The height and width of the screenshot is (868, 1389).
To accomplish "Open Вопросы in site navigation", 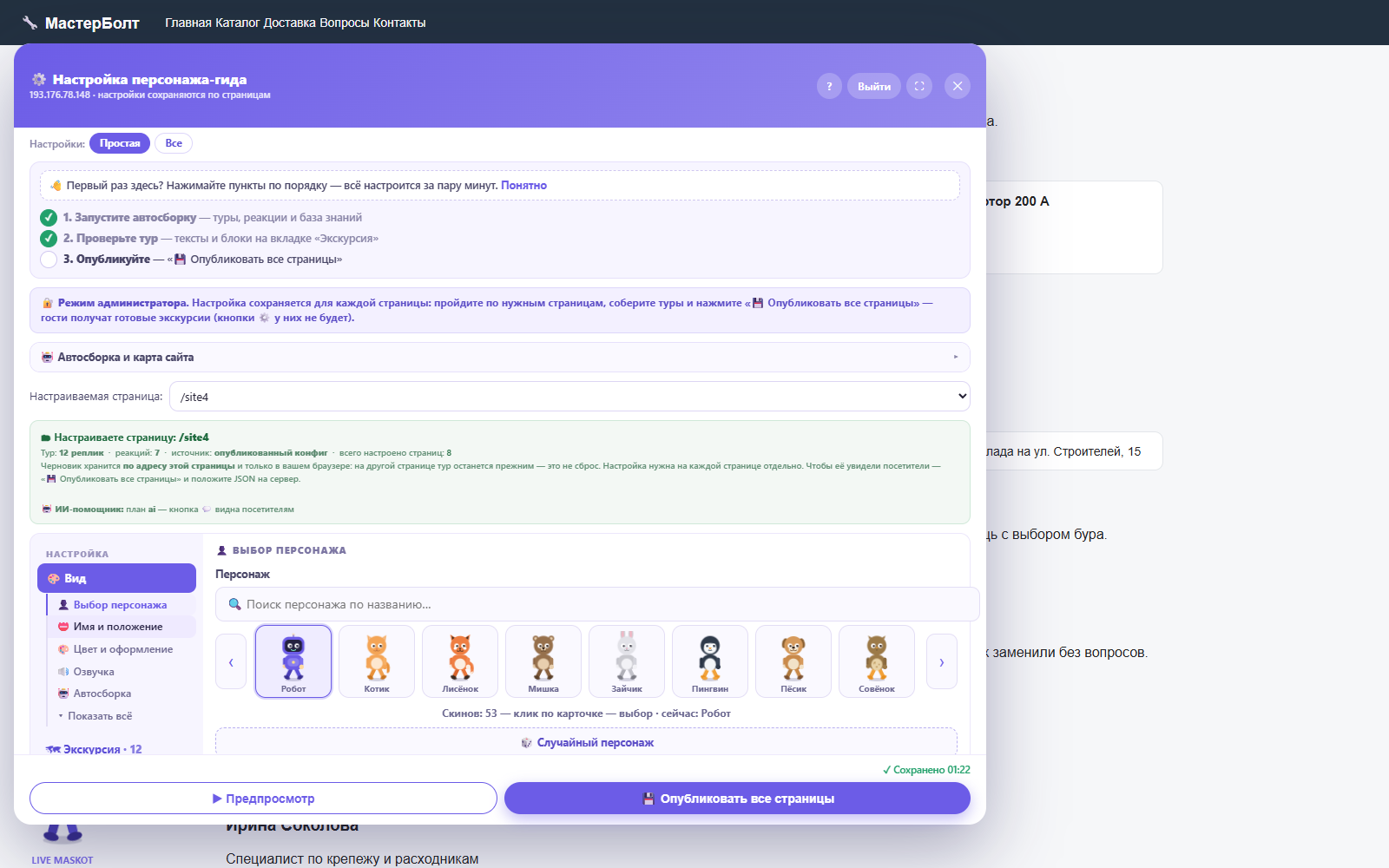I will [345, 23].
